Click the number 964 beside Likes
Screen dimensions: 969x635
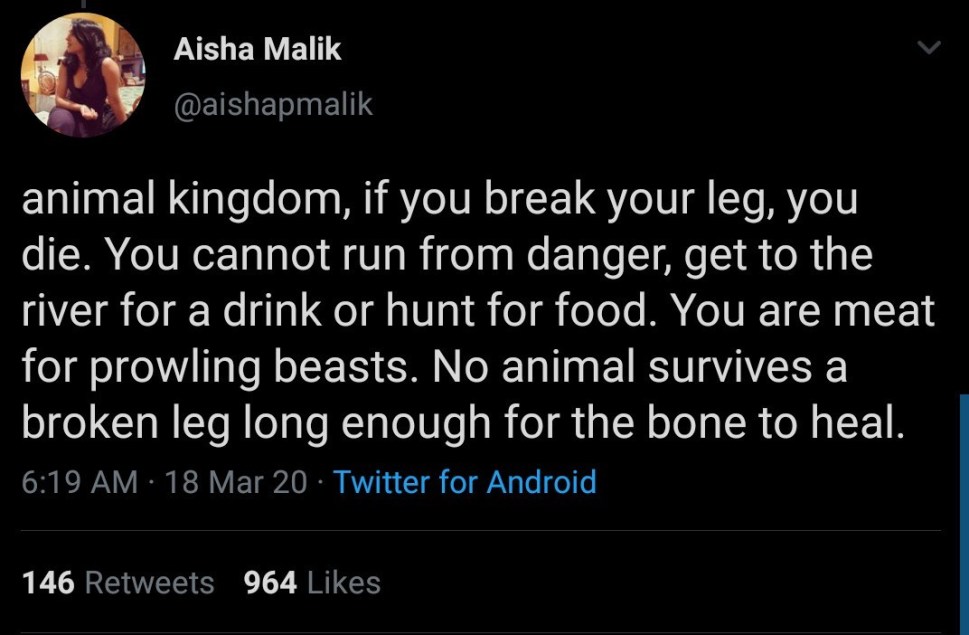270,582
